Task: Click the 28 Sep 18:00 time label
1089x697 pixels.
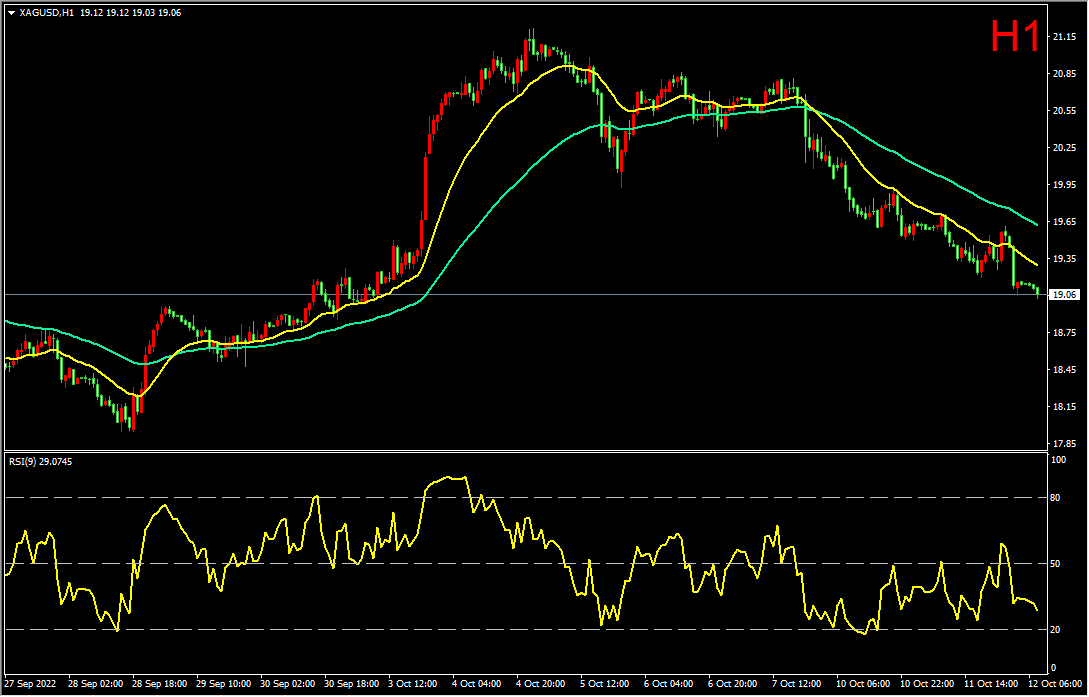Action: point(161,684)
